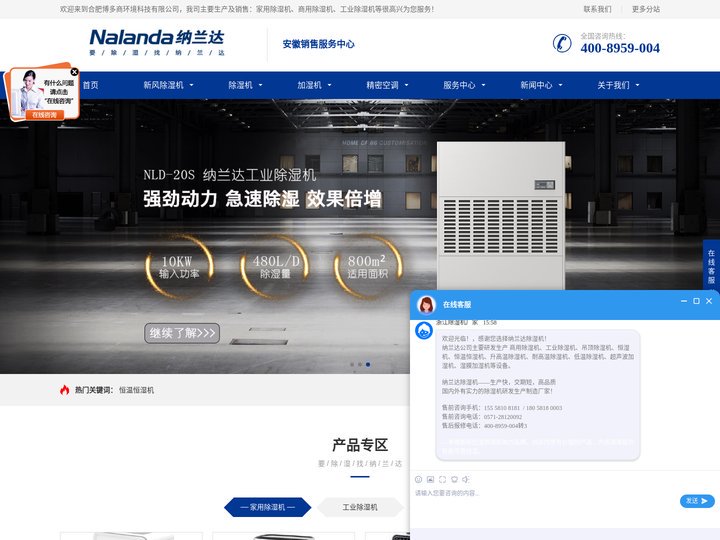Expand dropdown arrow next to 新闻中心
The height and width of the screenshot is (540, 720).
[561, 85]
